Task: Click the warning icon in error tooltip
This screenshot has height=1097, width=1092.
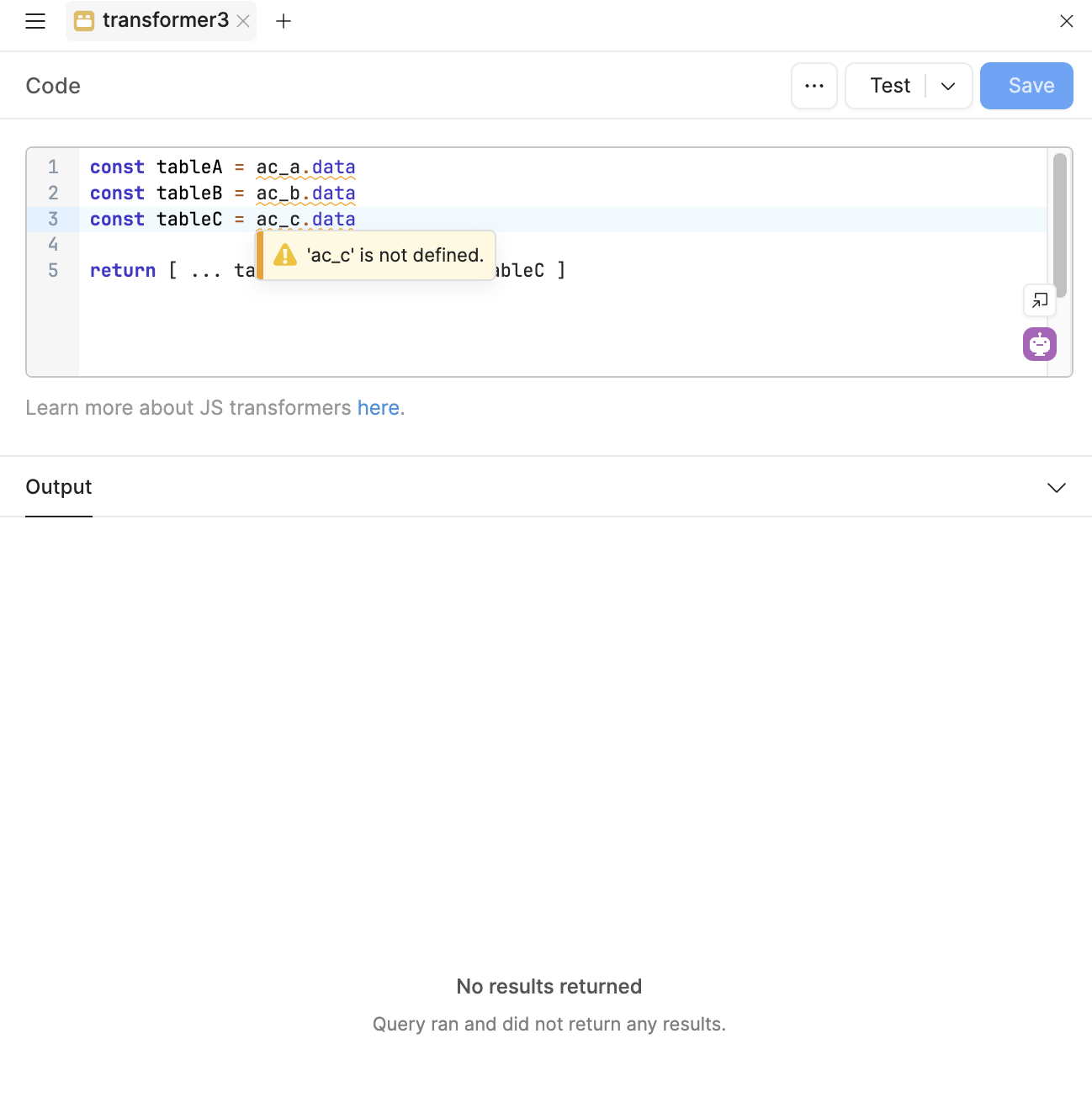Action: [285, 255]
